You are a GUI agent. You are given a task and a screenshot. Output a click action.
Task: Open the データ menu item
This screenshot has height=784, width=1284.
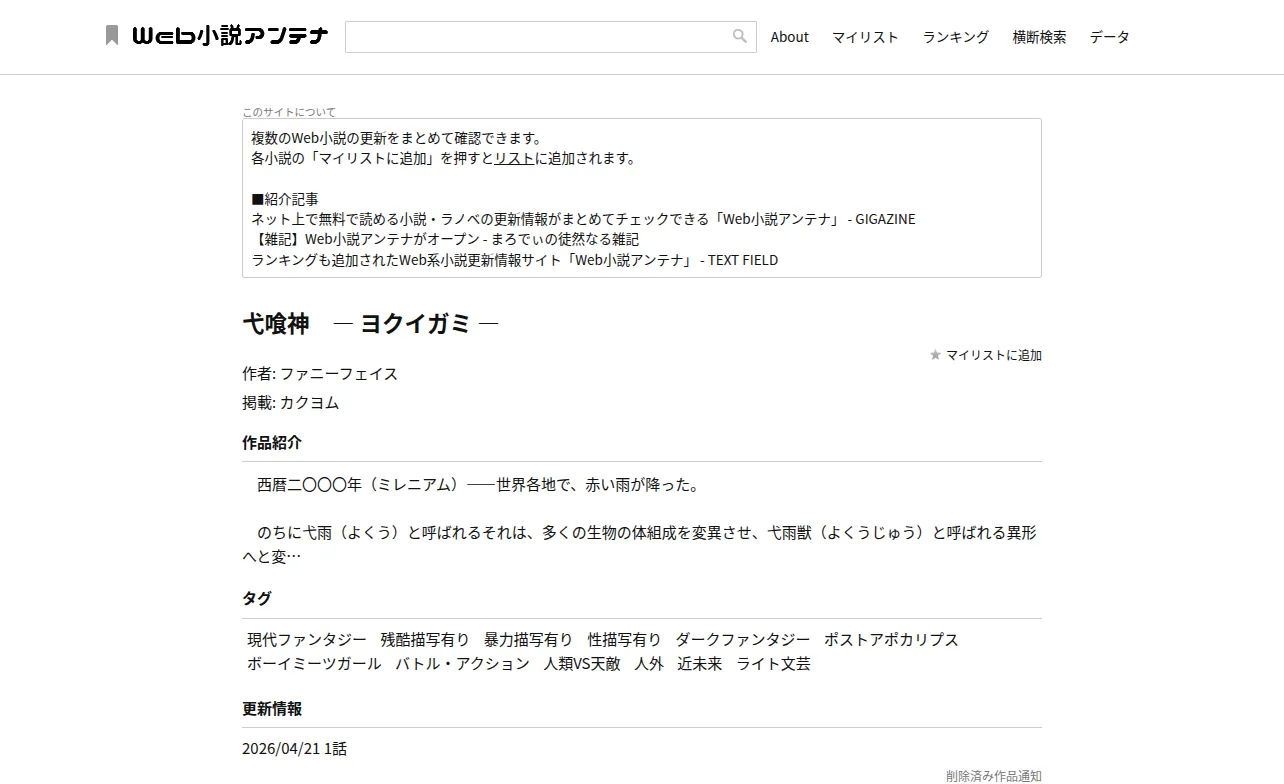pyautogui.click(x=1110, y=37)
